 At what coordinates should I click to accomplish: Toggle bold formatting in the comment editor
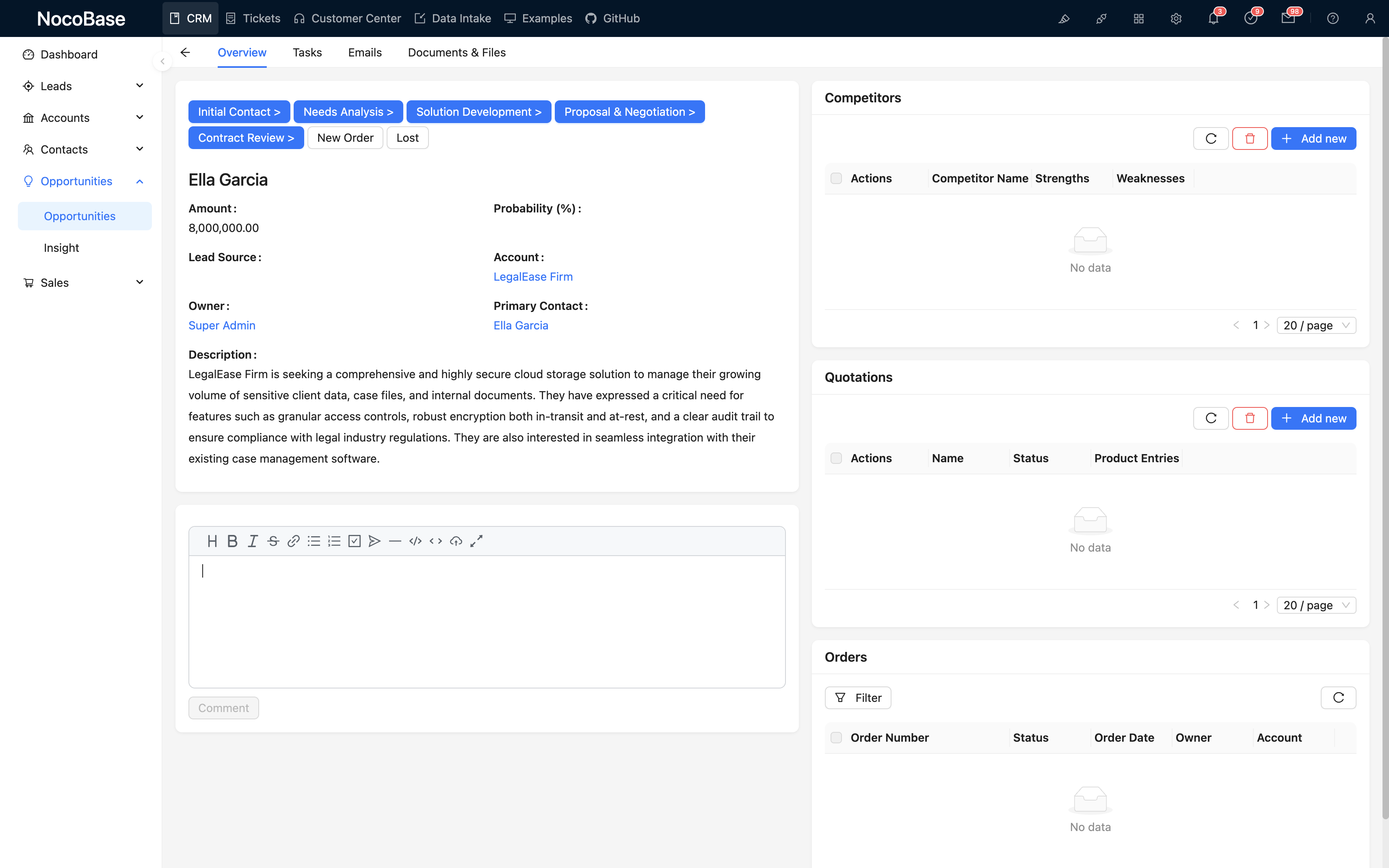point(232,541)
